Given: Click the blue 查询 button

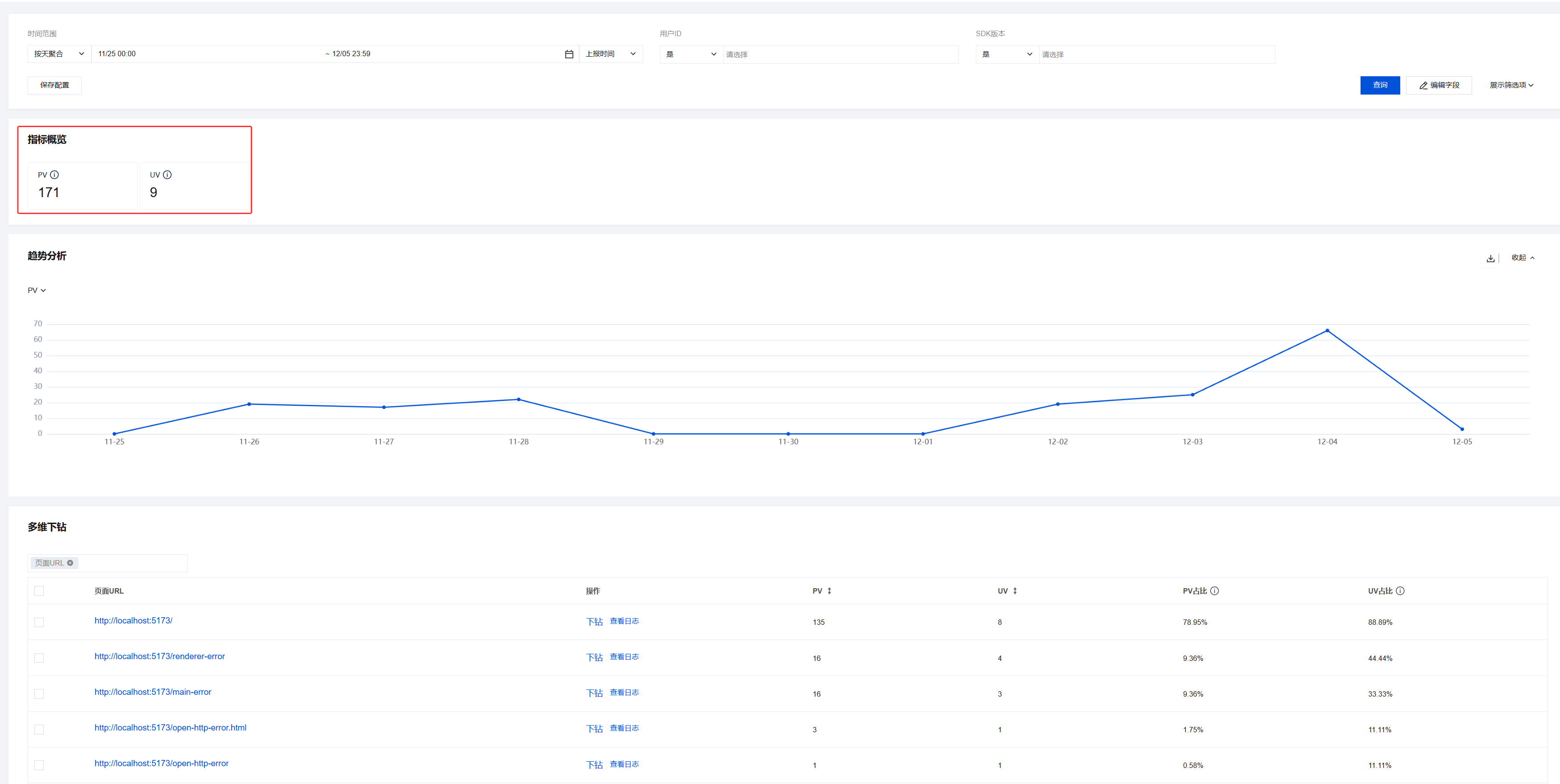Looking at the screenshot, I should pyautogui.click(x=1380, y=85).
